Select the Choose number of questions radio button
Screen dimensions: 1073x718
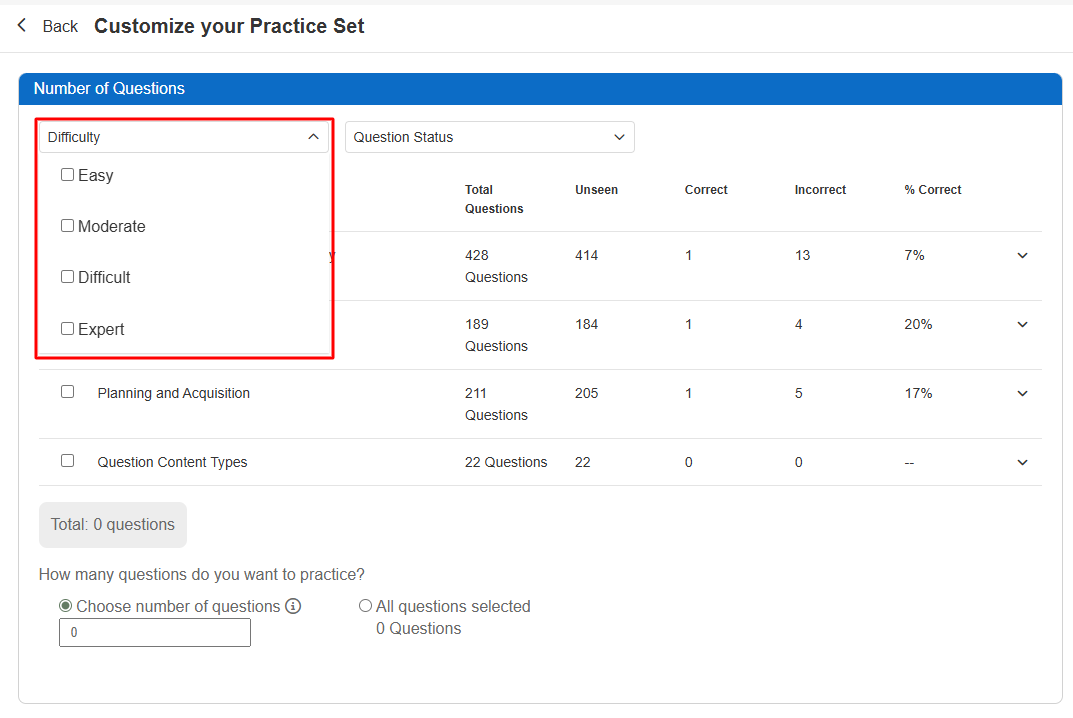(x=66, y=606)
